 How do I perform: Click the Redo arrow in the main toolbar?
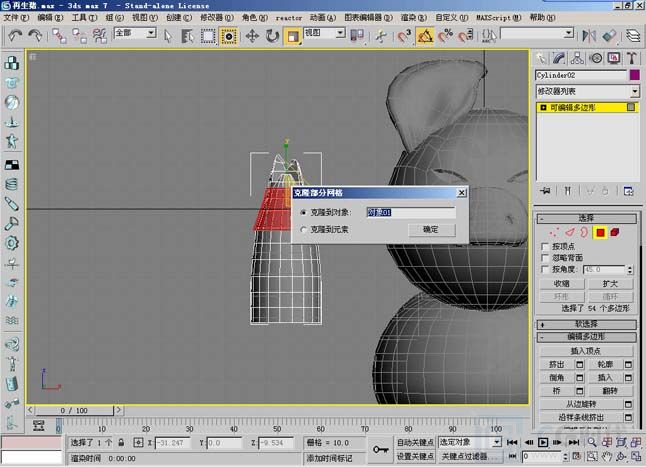(35, 35)
